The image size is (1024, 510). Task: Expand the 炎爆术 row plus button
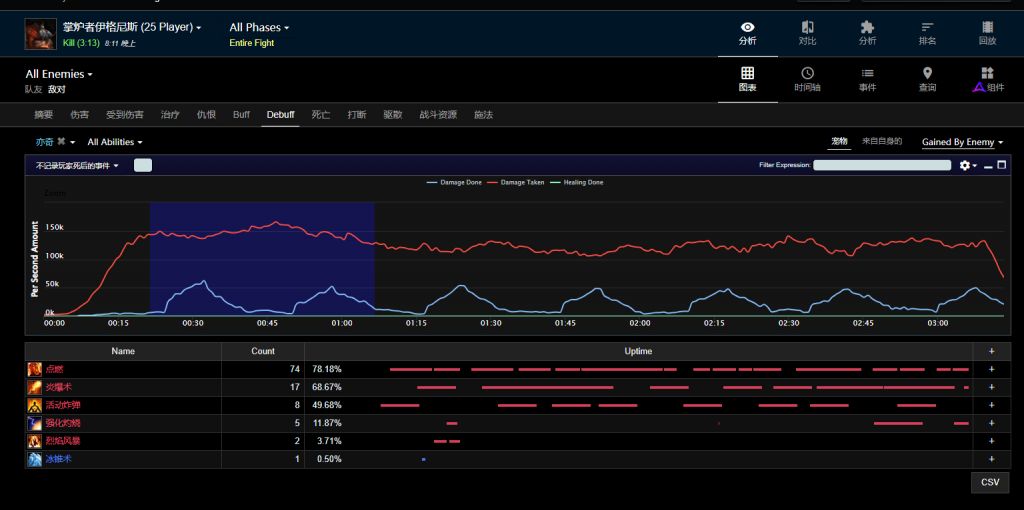[x=991, y=387]
